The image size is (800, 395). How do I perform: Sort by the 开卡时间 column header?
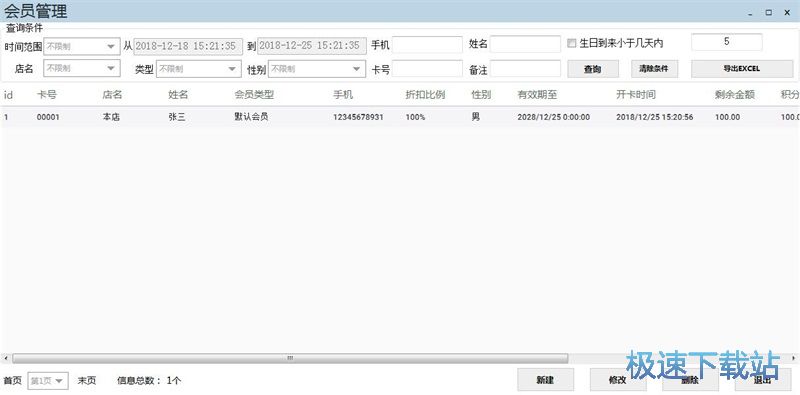[x=636, y=95]
